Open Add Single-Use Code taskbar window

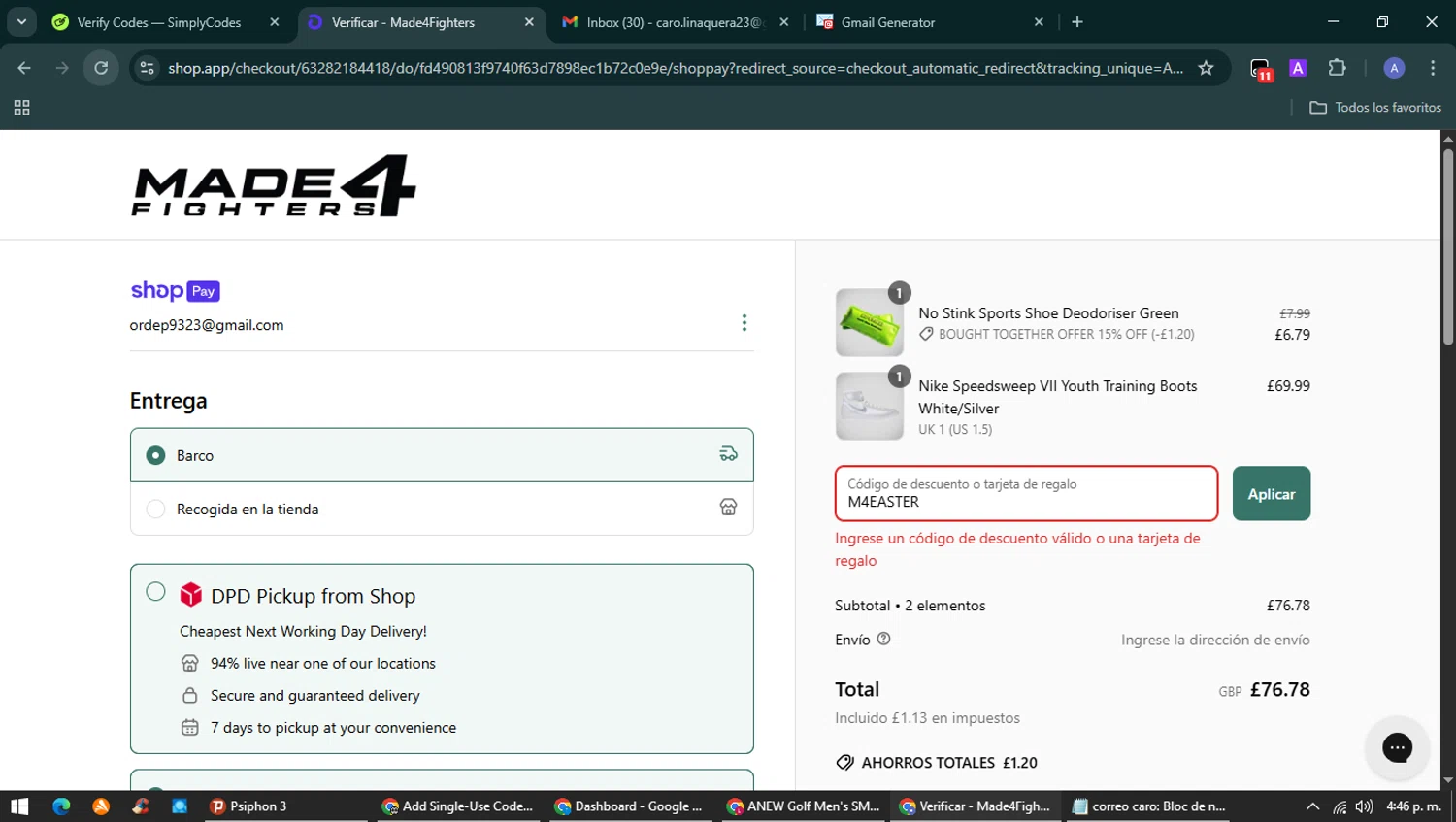(458, 806)
